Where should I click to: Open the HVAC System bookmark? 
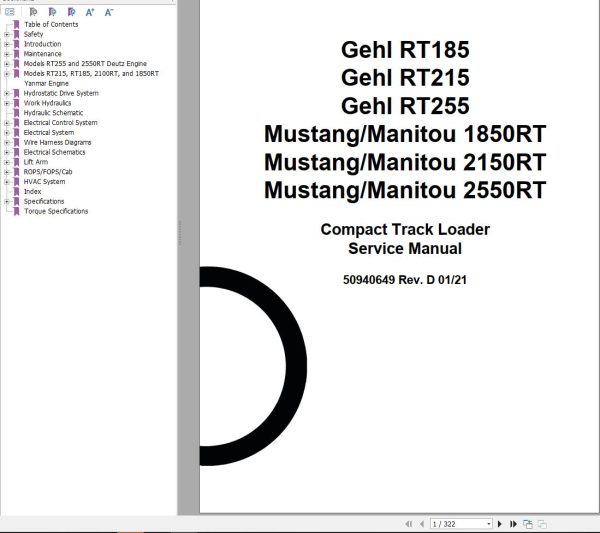44,181
